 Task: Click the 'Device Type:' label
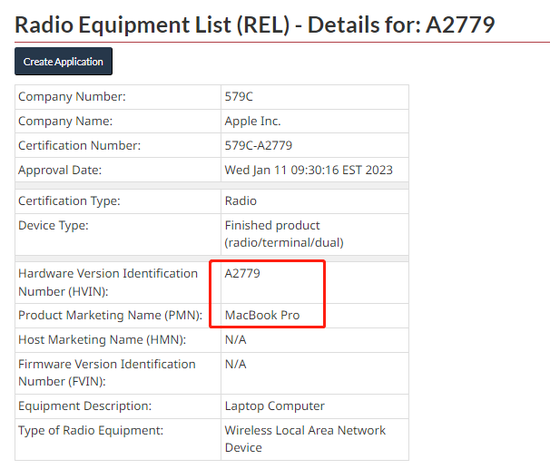tap(53, 226)
